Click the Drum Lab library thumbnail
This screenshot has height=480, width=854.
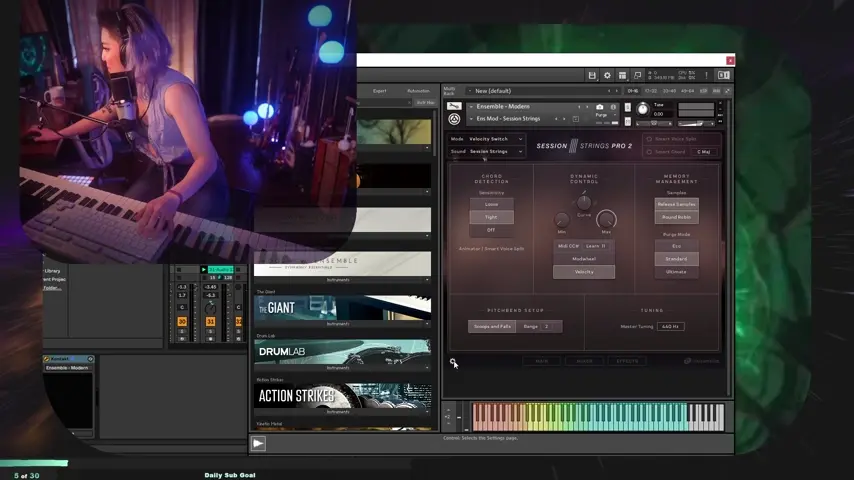tap(342, 352)
